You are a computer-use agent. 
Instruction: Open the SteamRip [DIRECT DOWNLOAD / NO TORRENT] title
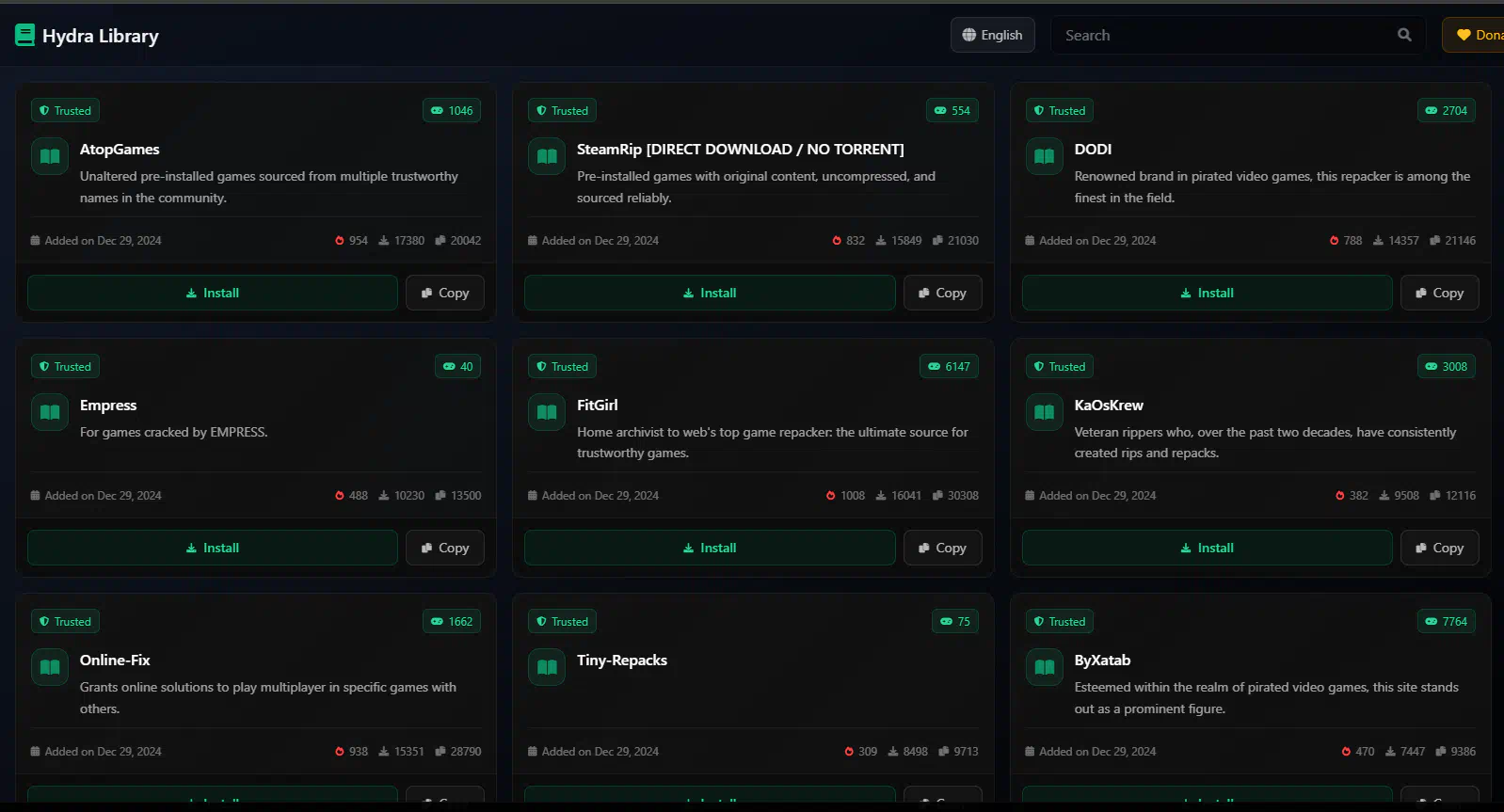pos(741,149)
